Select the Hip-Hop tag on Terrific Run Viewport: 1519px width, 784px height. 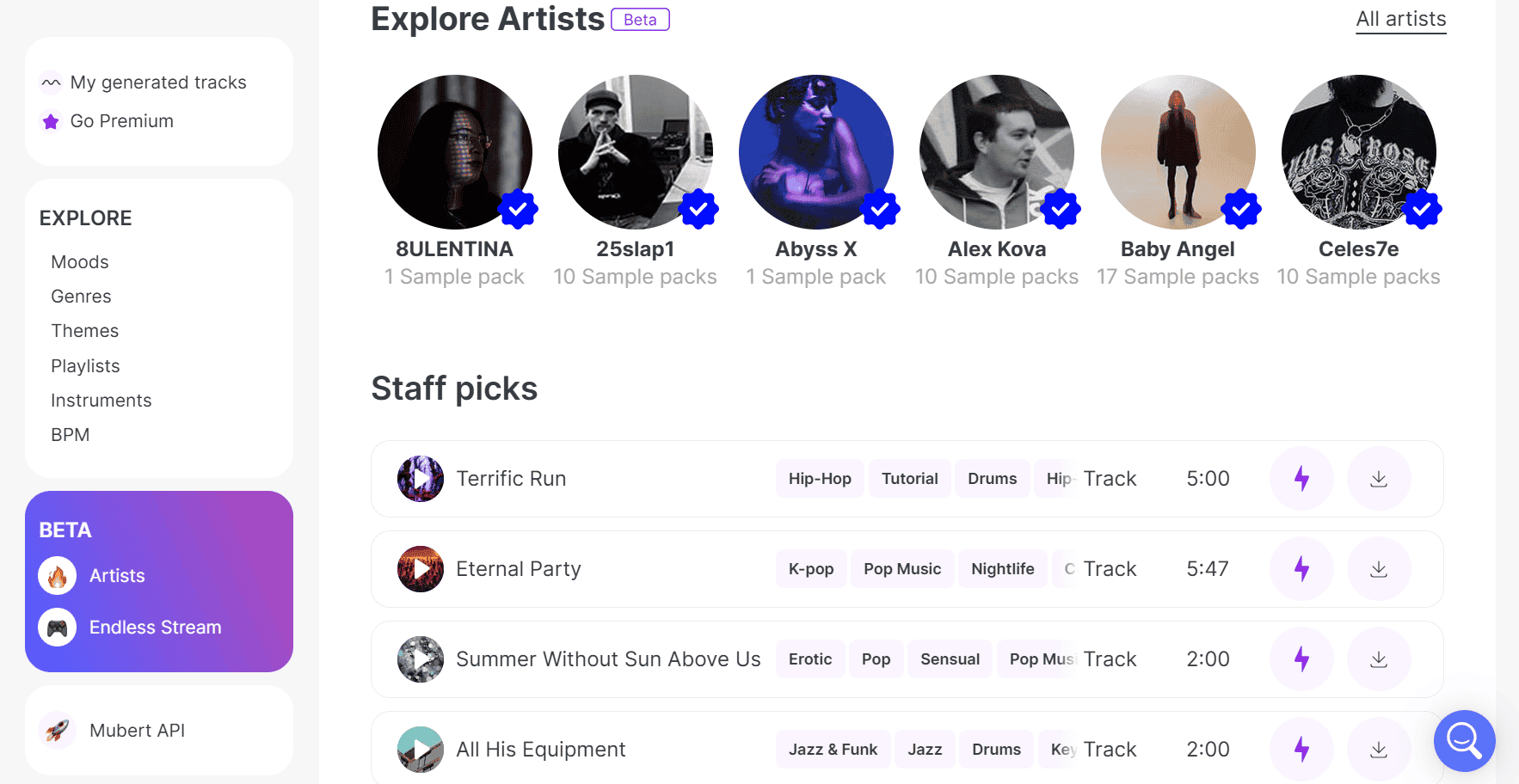[x=819, y=479]
